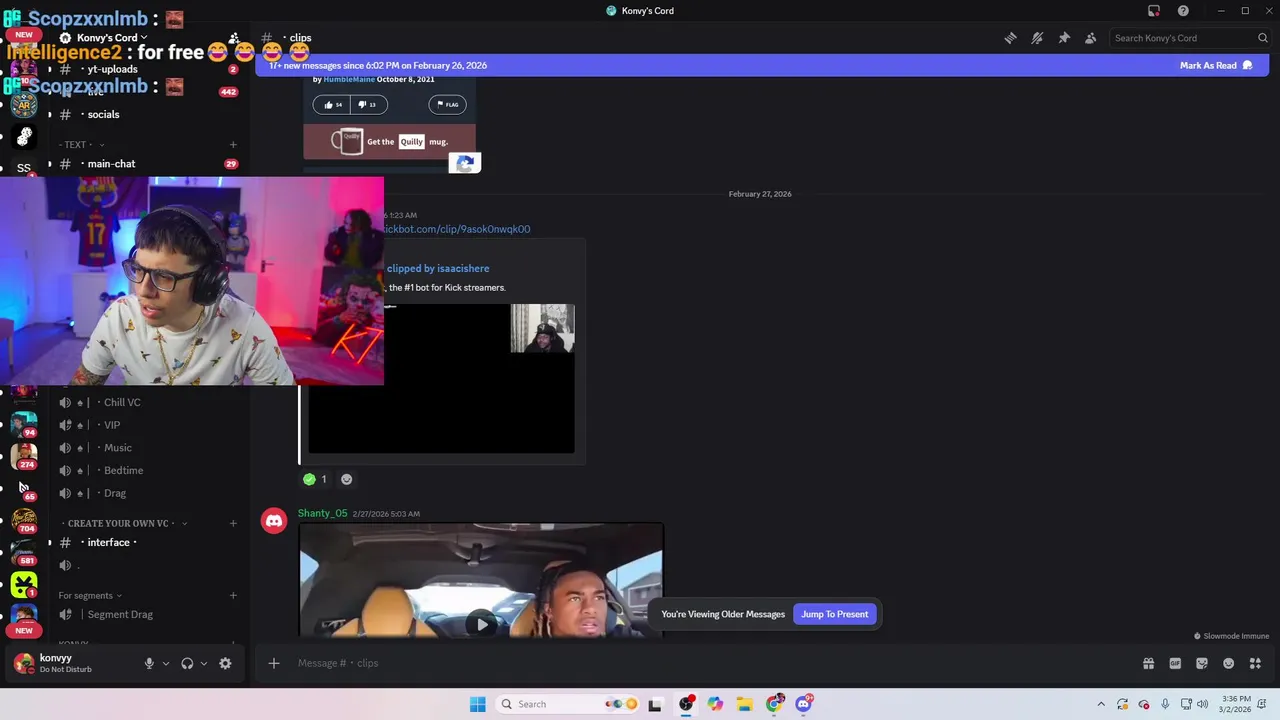The width and height of the screenshot is (1280, 720).
Task: Collapse the TEXT category
Action: 81,145
